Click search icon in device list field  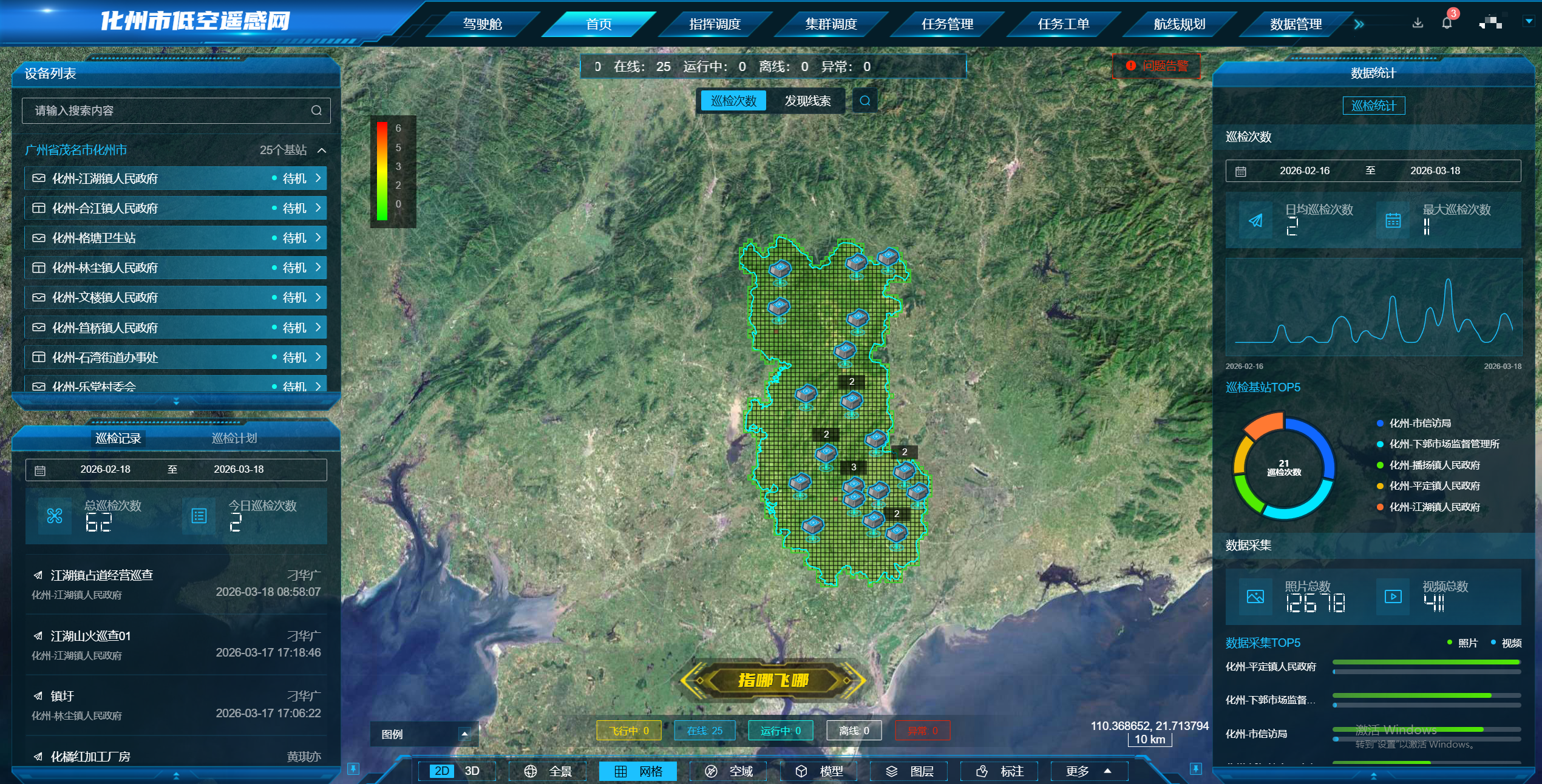click(316, 110)
